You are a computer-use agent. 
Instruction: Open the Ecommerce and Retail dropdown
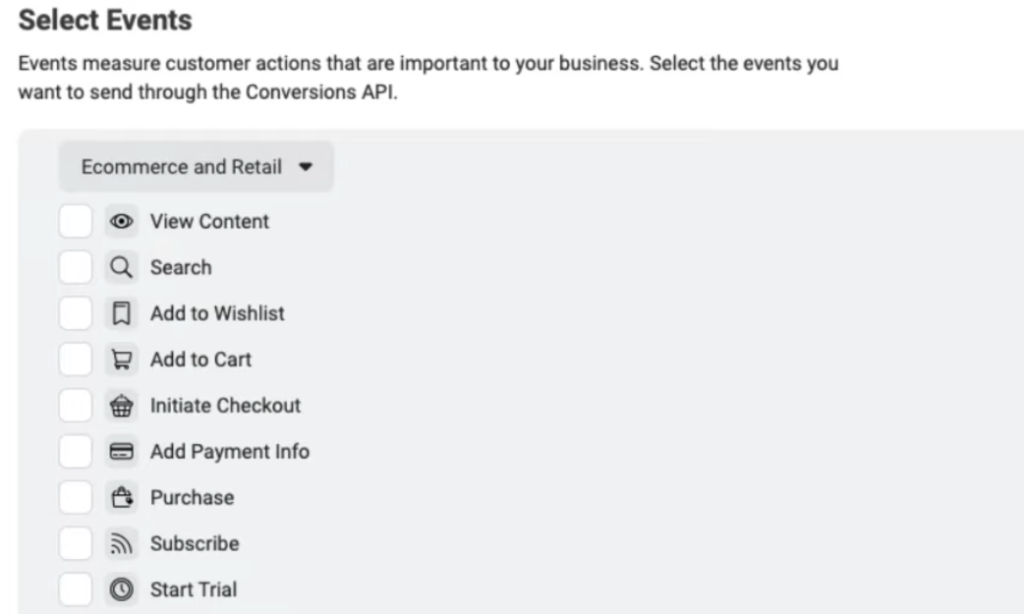click(196, 167)
